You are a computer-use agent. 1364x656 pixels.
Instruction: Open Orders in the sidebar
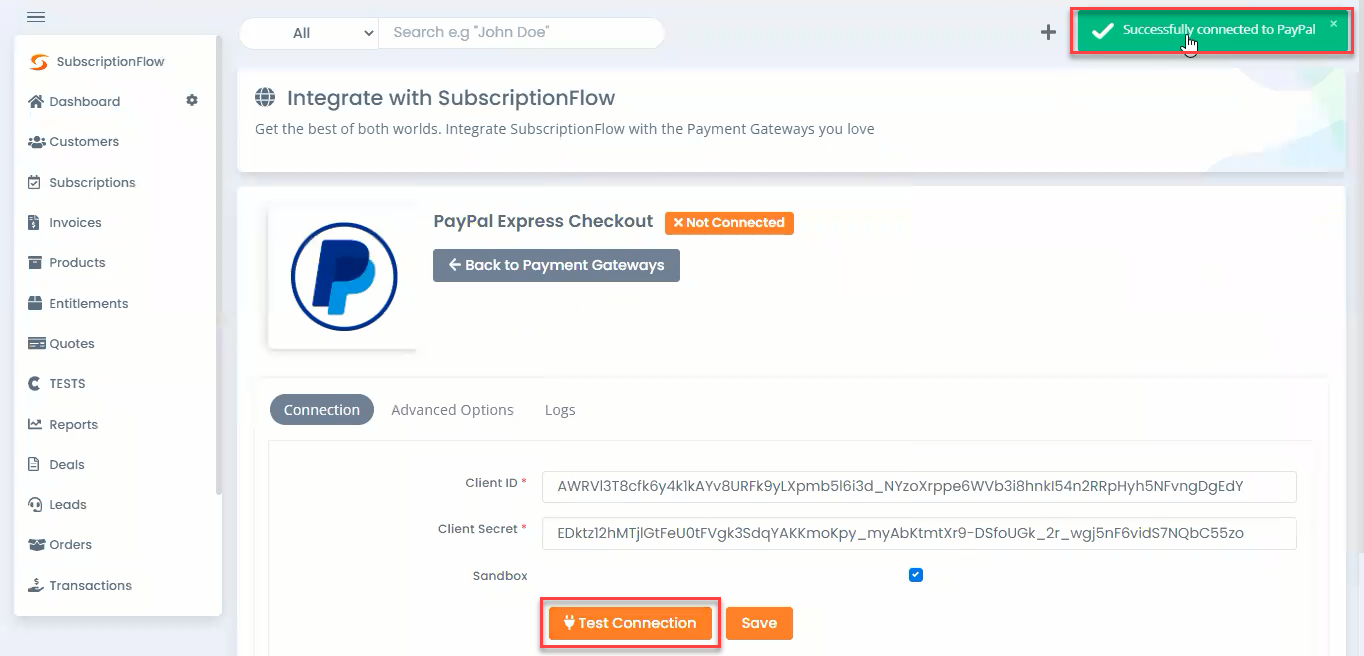click(x=70, y=544)
